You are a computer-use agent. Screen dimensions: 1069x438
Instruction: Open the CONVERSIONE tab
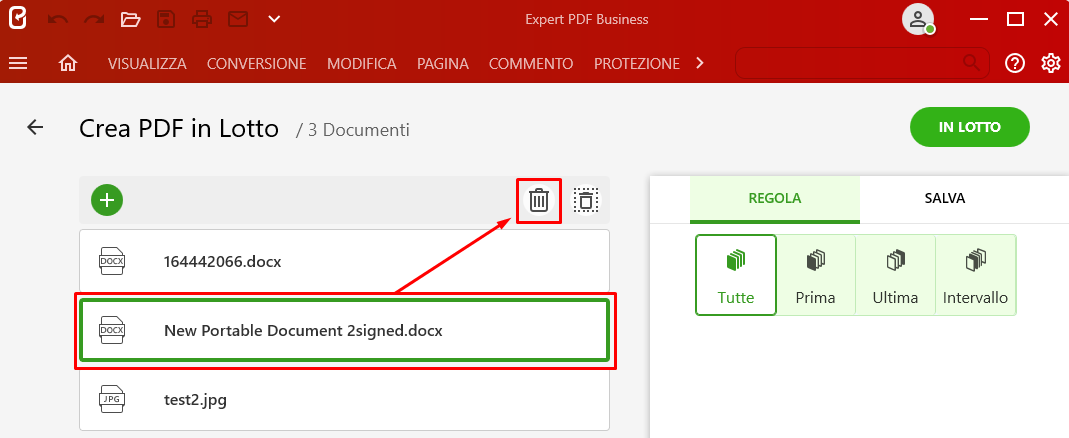(256, 63)
